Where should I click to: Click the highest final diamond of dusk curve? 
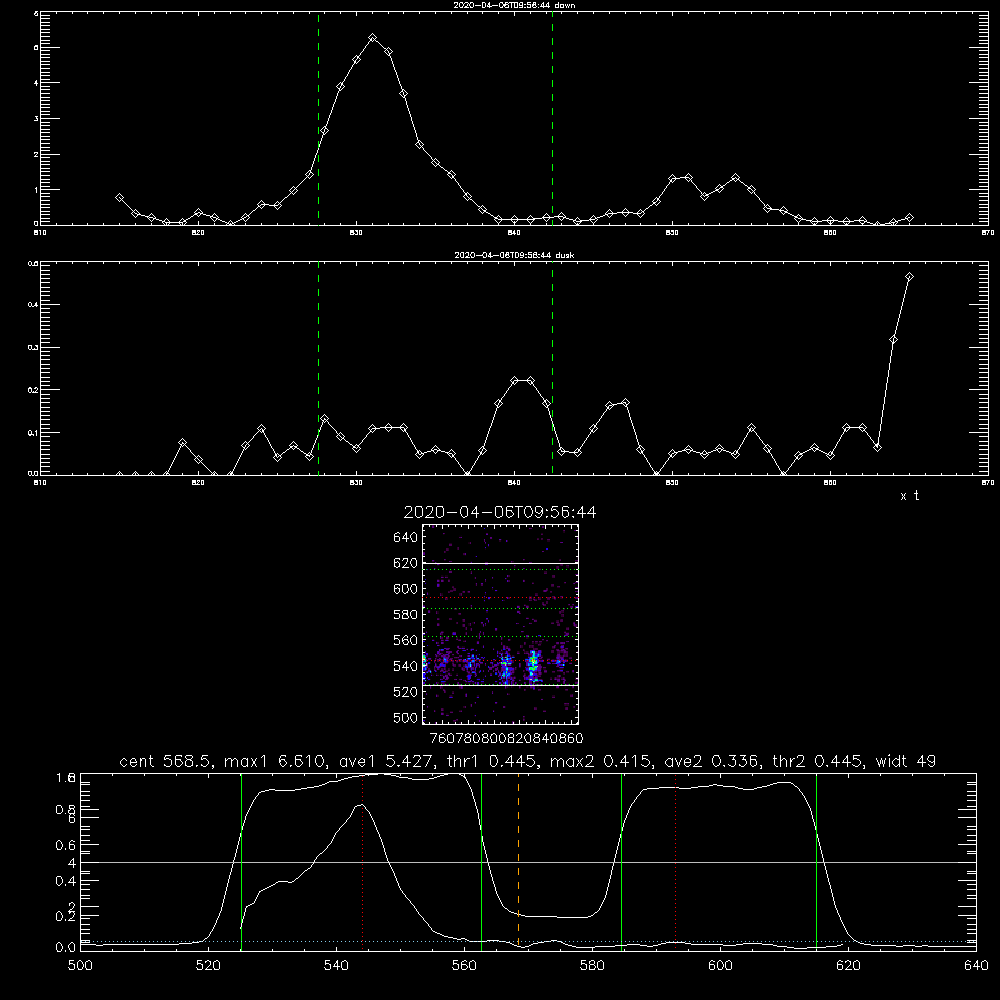click(909, 277)
